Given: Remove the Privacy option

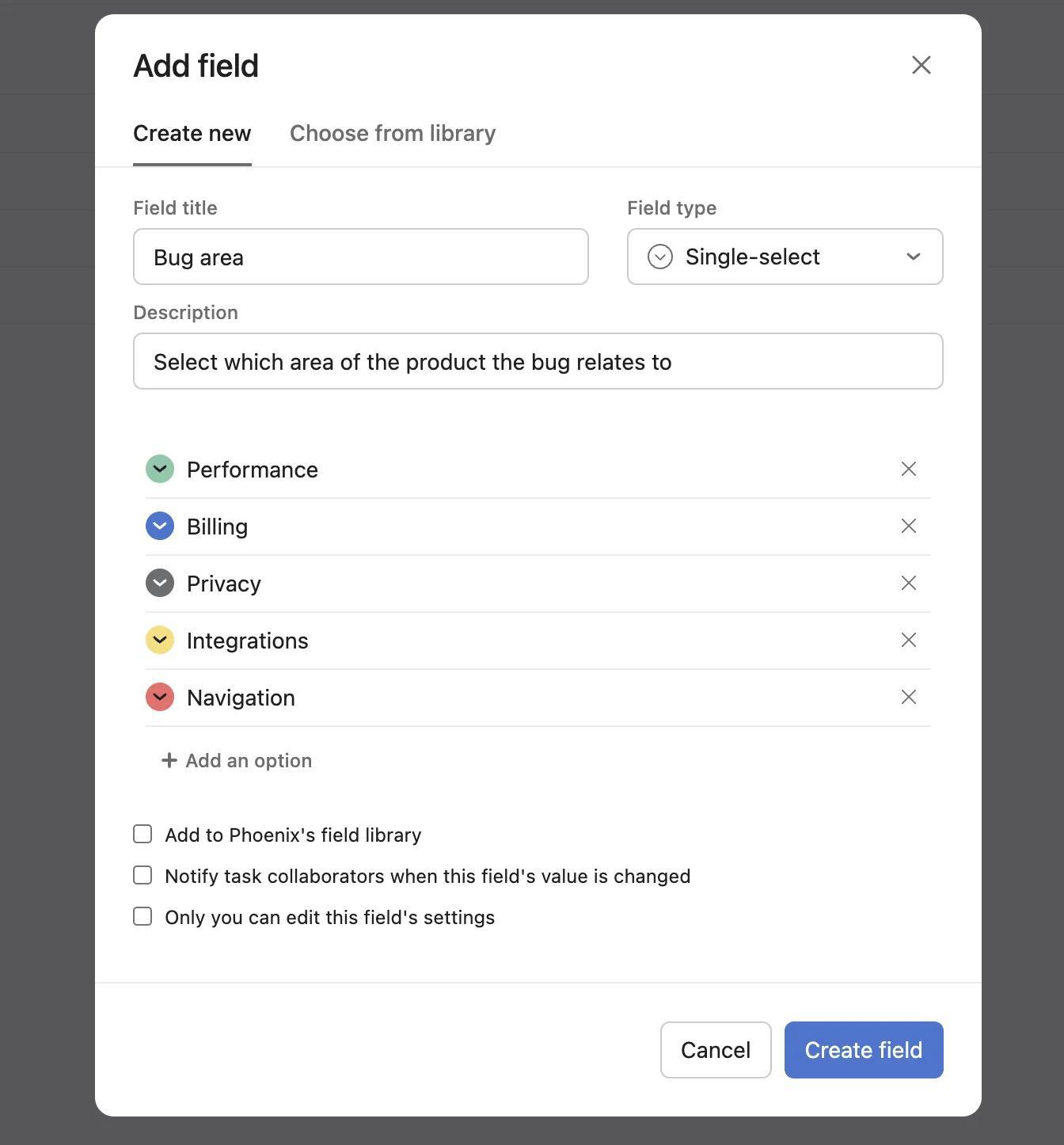Looking at the screenshot, I should tap(908, 583).
